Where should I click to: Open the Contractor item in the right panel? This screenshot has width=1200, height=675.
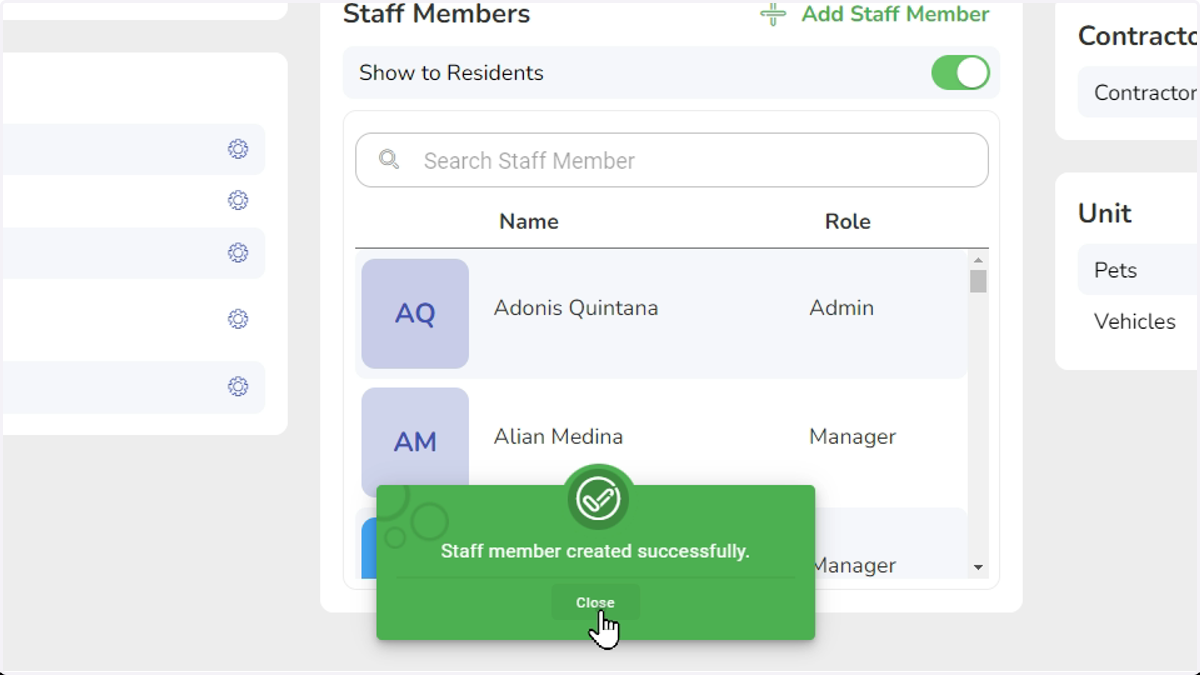point(1138,92)
